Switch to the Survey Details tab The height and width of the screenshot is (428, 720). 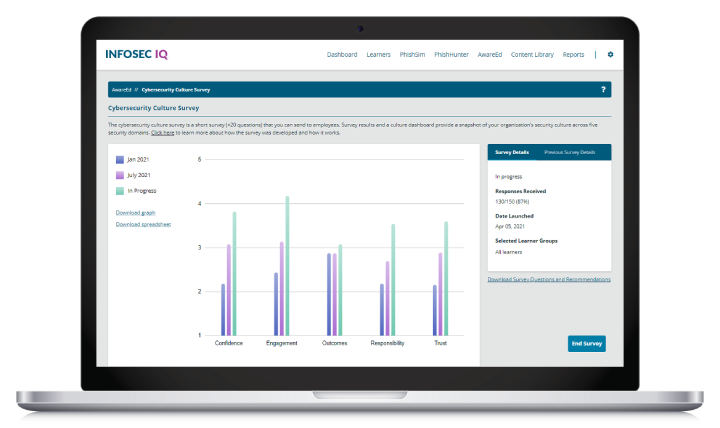(511, 152)
